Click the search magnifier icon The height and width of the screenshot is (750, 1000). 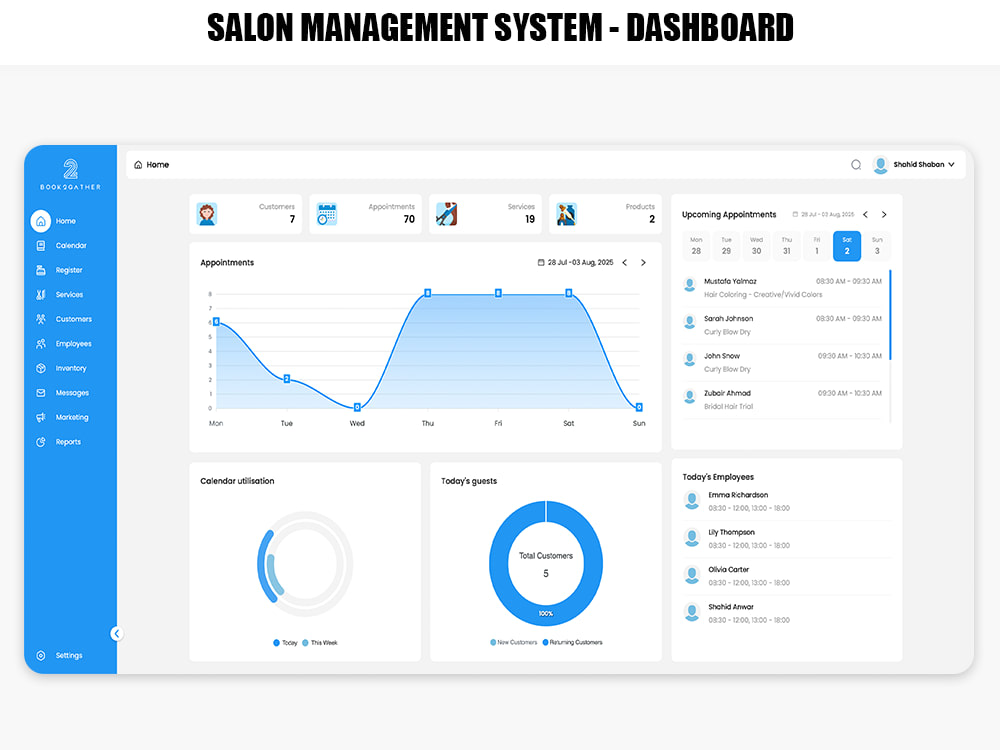[x=856, y=165]
